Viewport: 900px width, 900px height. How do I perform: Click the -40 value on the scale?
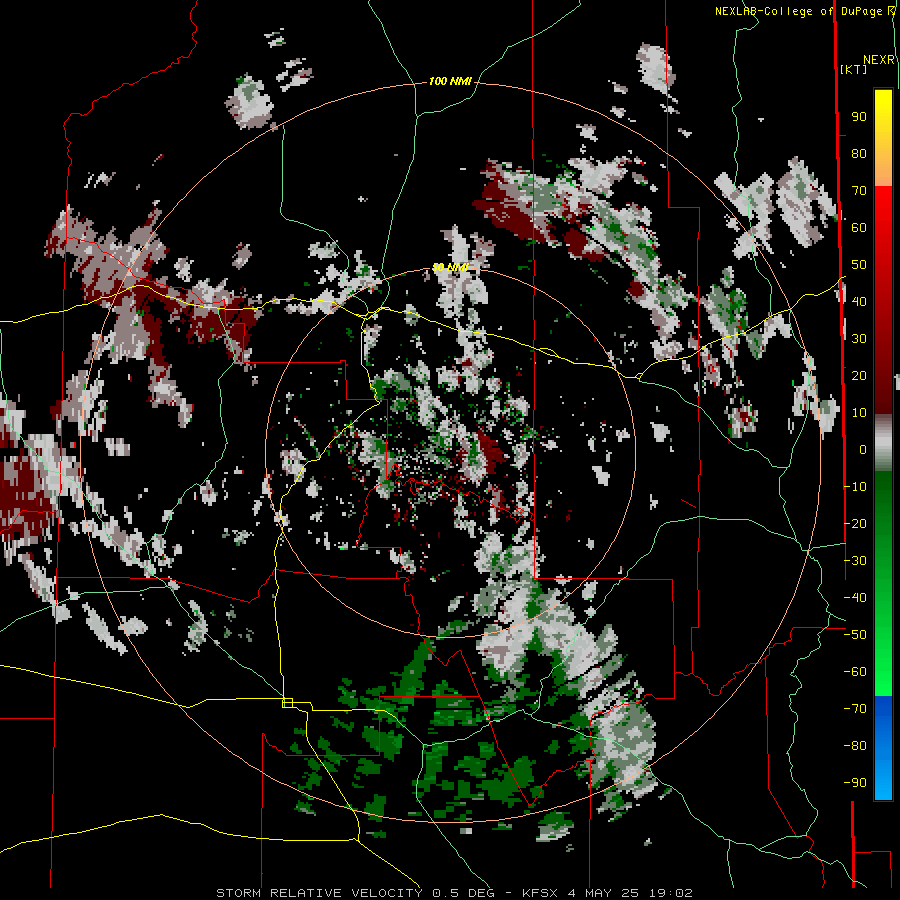(855, 598)
